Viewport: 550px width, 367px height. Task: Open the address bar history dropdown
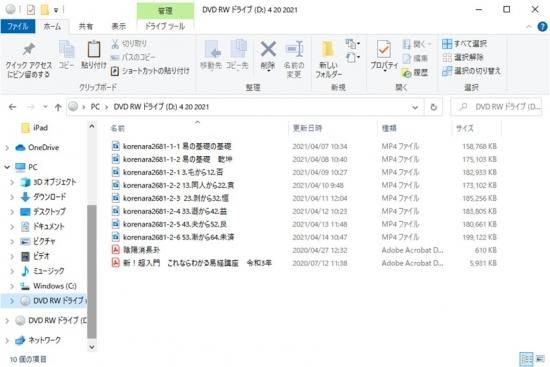tap(415, 107)
